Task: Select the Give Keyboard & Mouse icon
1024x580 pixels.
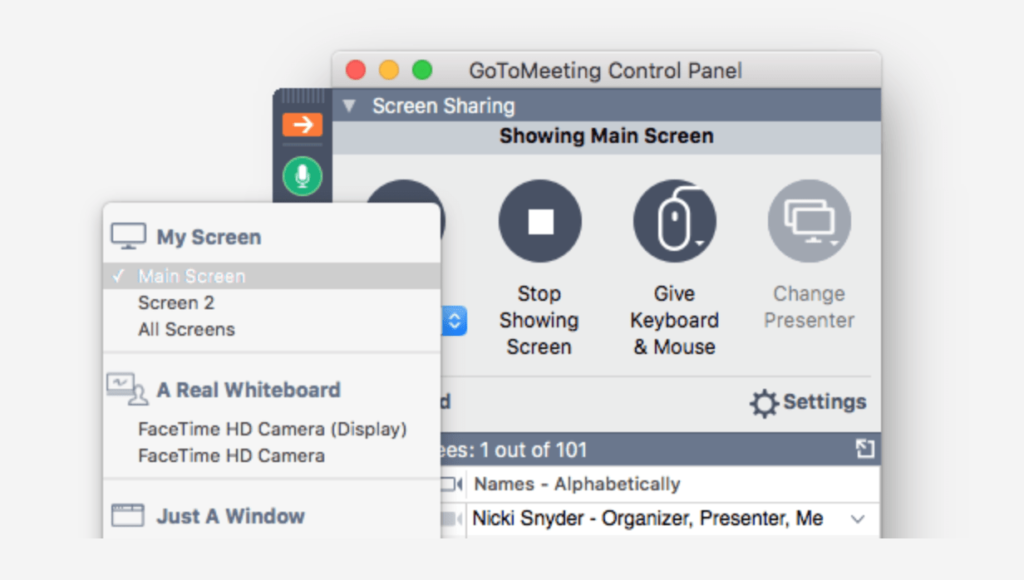Action: (674, 221)
